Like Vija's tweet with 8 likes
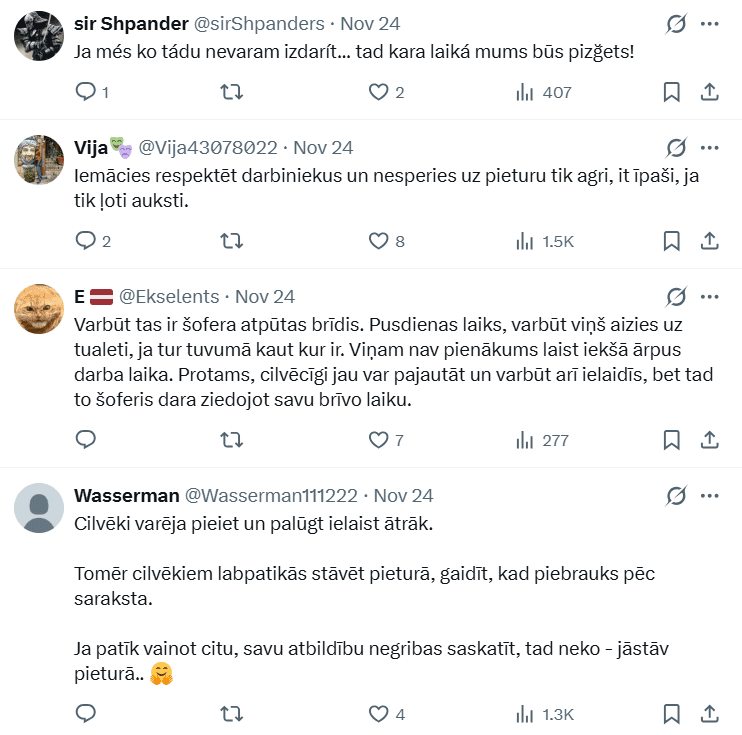The image size is (742, 735). [x=378, y=241]
